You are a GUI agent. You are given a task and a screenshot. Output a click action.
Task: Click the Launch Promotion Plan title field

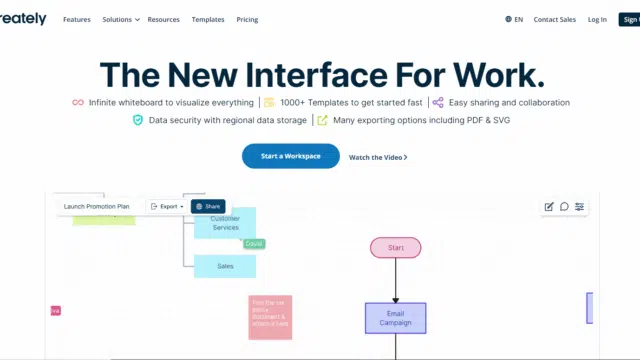96,207
